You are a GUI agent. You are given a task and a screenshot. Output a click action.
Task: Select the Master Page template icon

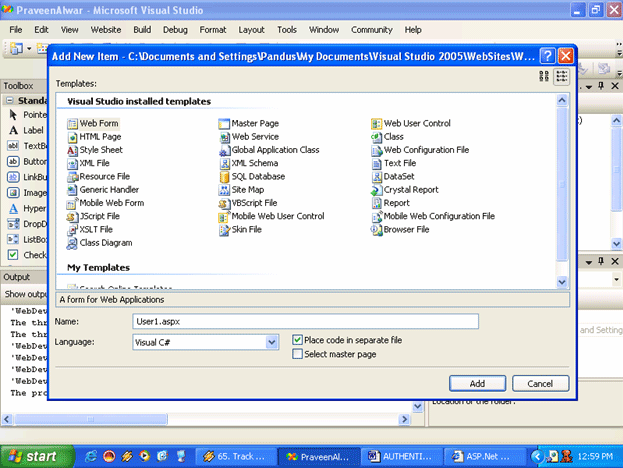pos(224,124)
